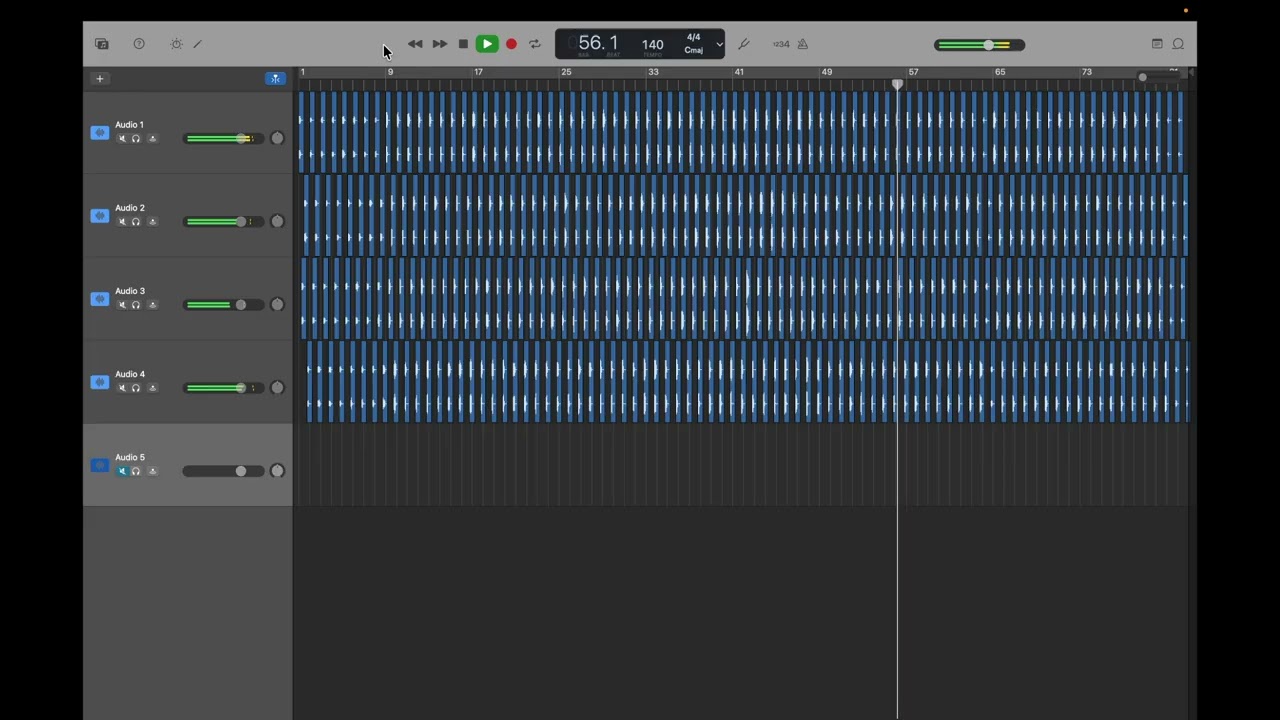Screen dimensions: 1280x720
Task: Click the playhead marker in the ruler
Action: pos(897,85)
